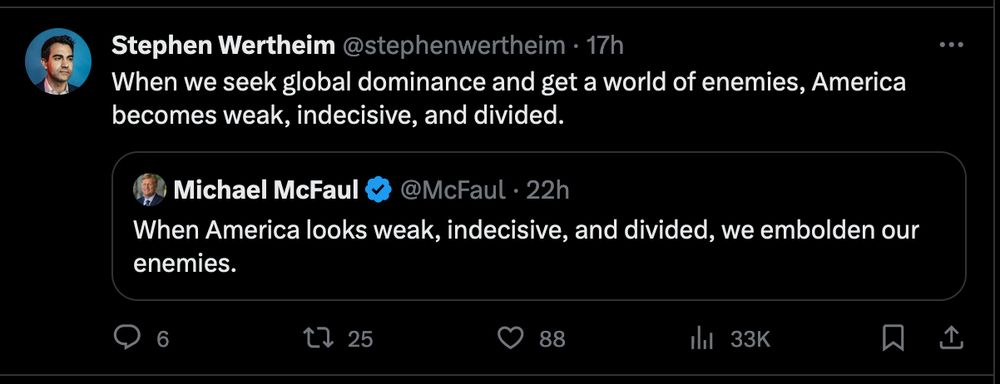This screenshot has height=384, width=1000.
Task: Bookmark this tweet
Action: [x=893, y=338]
